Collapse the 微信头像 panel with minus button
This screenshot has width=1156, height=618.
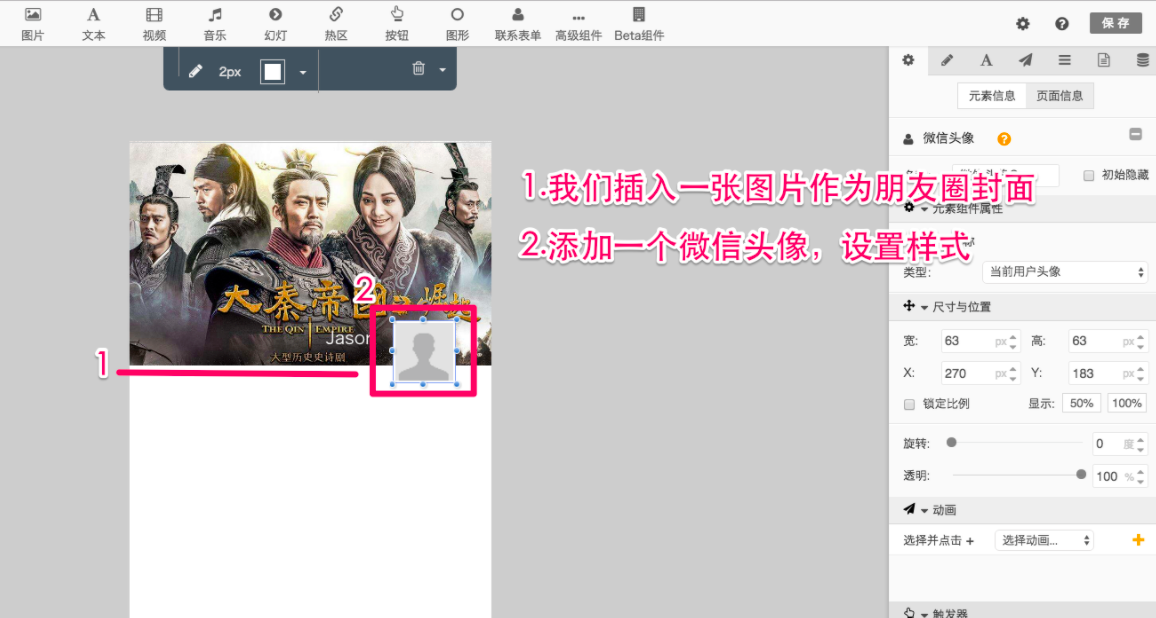click(1135, 135)
